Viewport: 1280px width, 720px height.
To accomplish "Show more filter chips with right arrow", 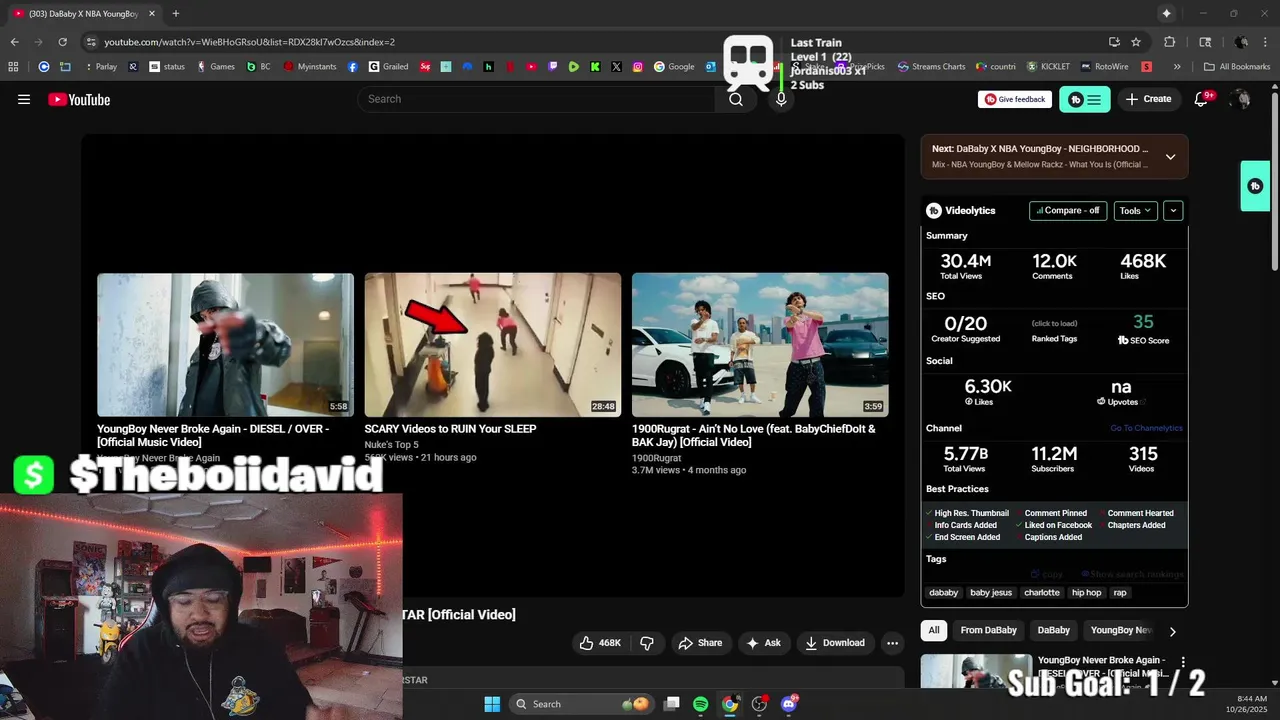I will point(1172,631).
